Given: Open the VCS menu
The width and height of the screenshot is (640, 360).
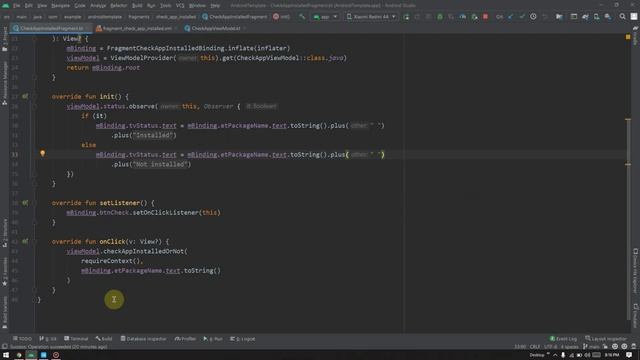Looking at the screenshot, I should 180,6.
